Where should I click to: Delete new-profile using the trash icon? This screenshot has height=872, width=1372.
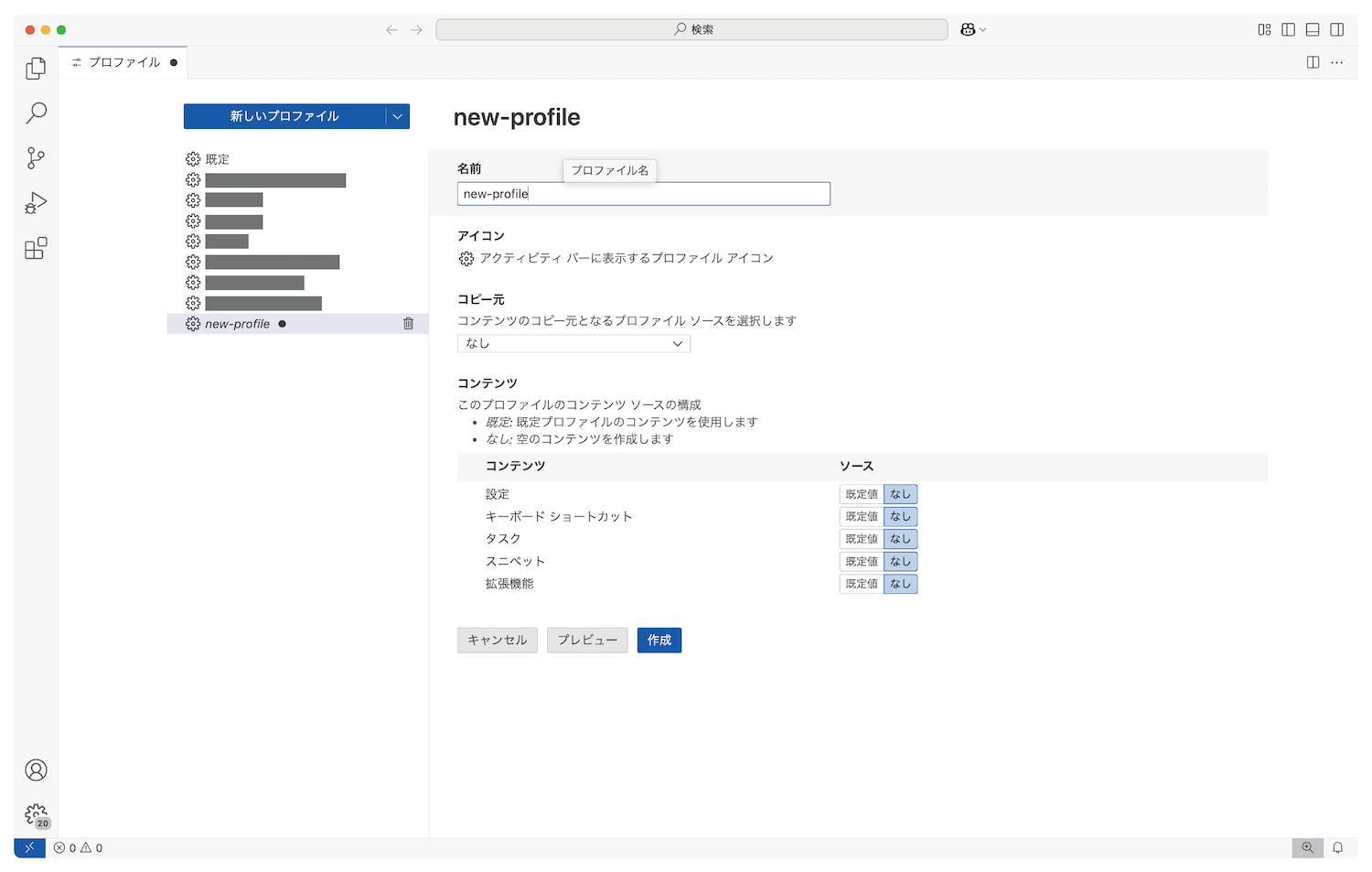(x=408, y=324)
